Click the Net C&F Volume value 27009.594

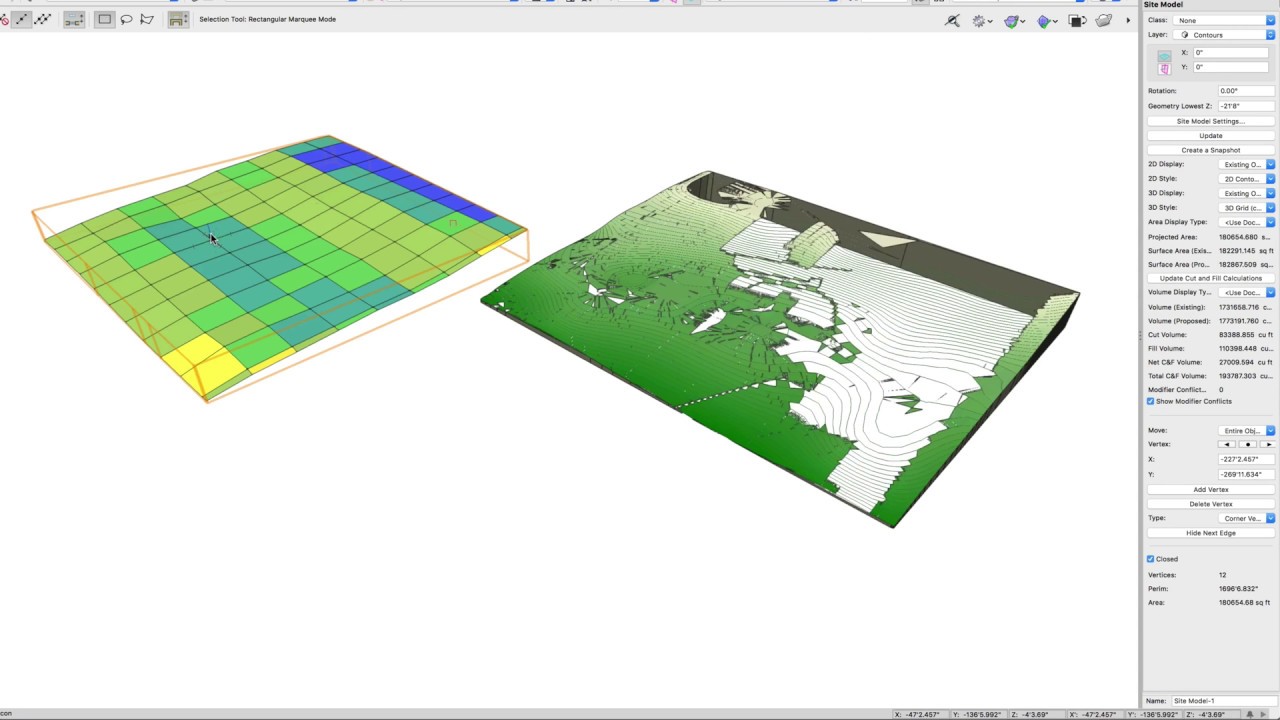click(1246, 363)
